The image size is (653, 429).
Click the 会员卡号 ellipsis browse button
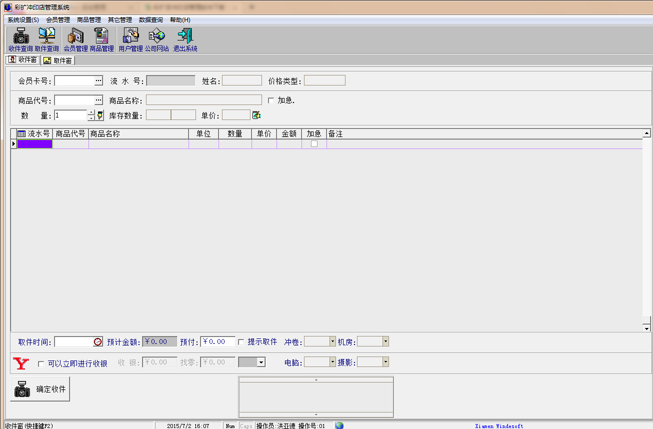(98, 80)
